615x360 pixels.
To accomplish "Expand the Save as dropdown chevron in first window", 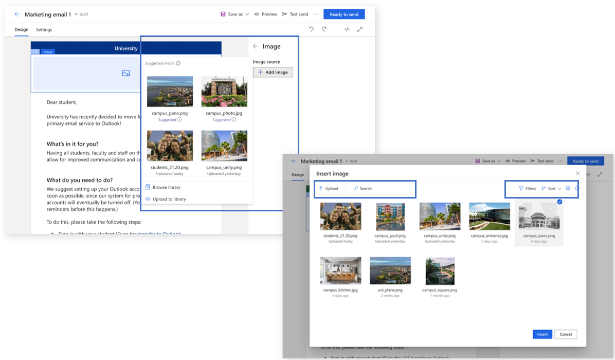I will (x=247, y=14).
